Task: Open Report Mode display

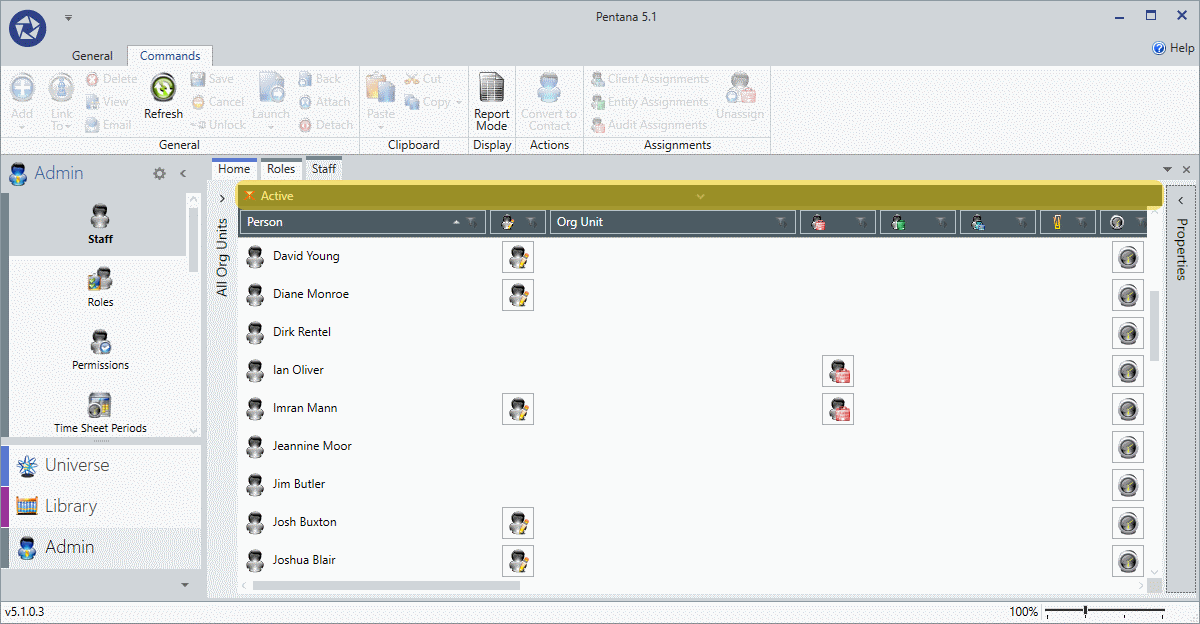Action: click(x=491, y=101)
